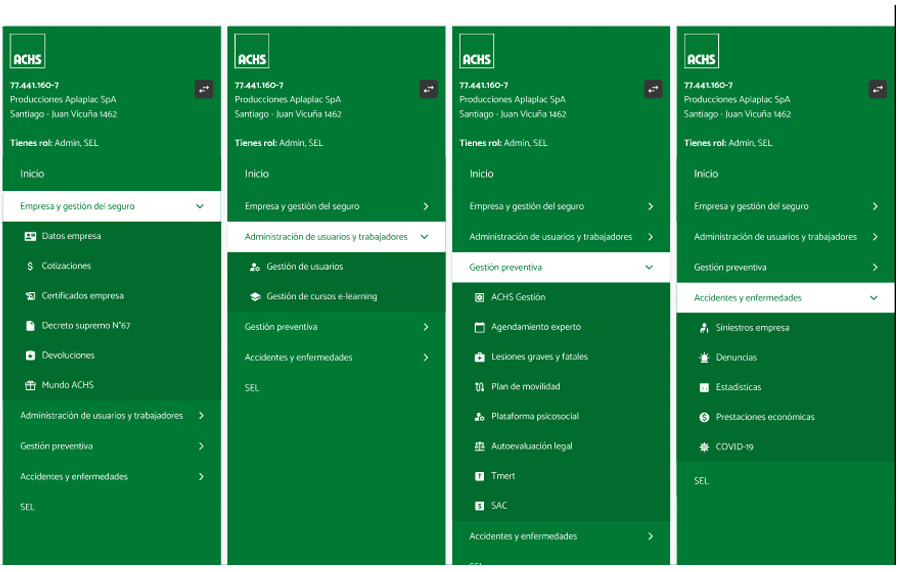Open the Mundo ACHS label

[x=67, y=386]
